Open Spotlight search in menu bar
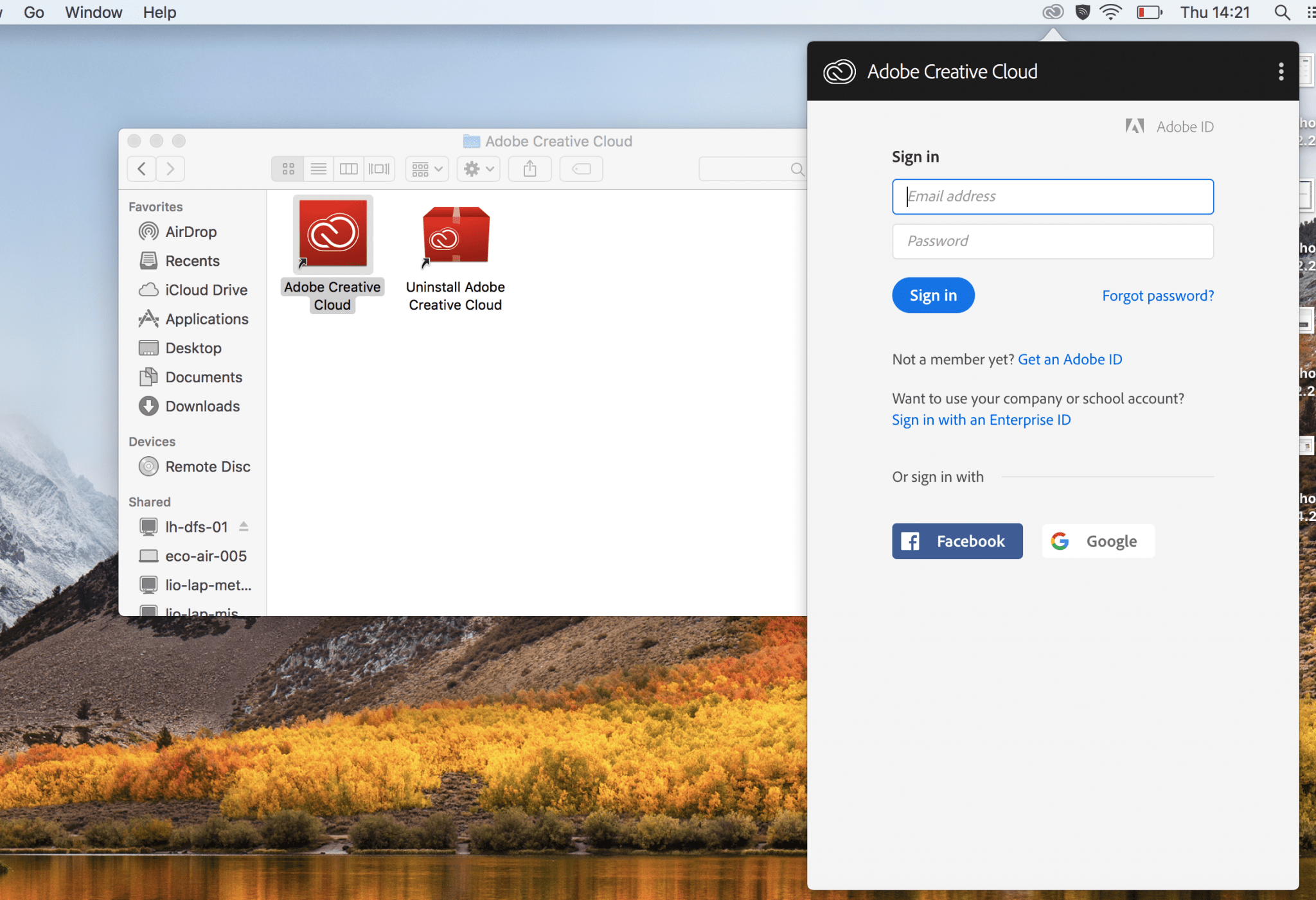This screenshot has width=1316, height=900. pos(1281,12)
